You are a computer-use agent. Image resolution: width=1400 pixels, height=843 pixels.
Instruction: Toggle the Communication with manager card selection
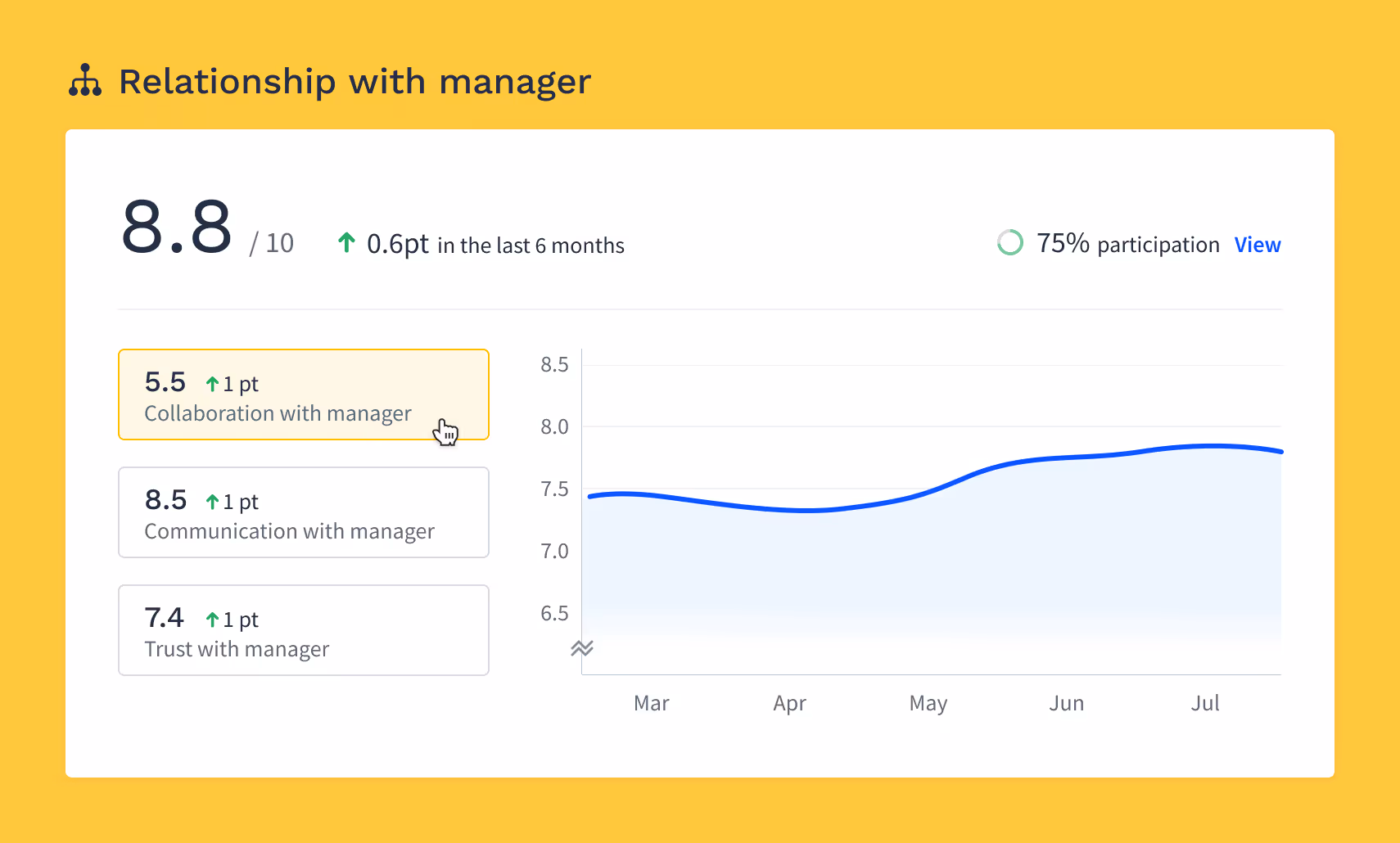pyautogui.click(x=303, y=512)
